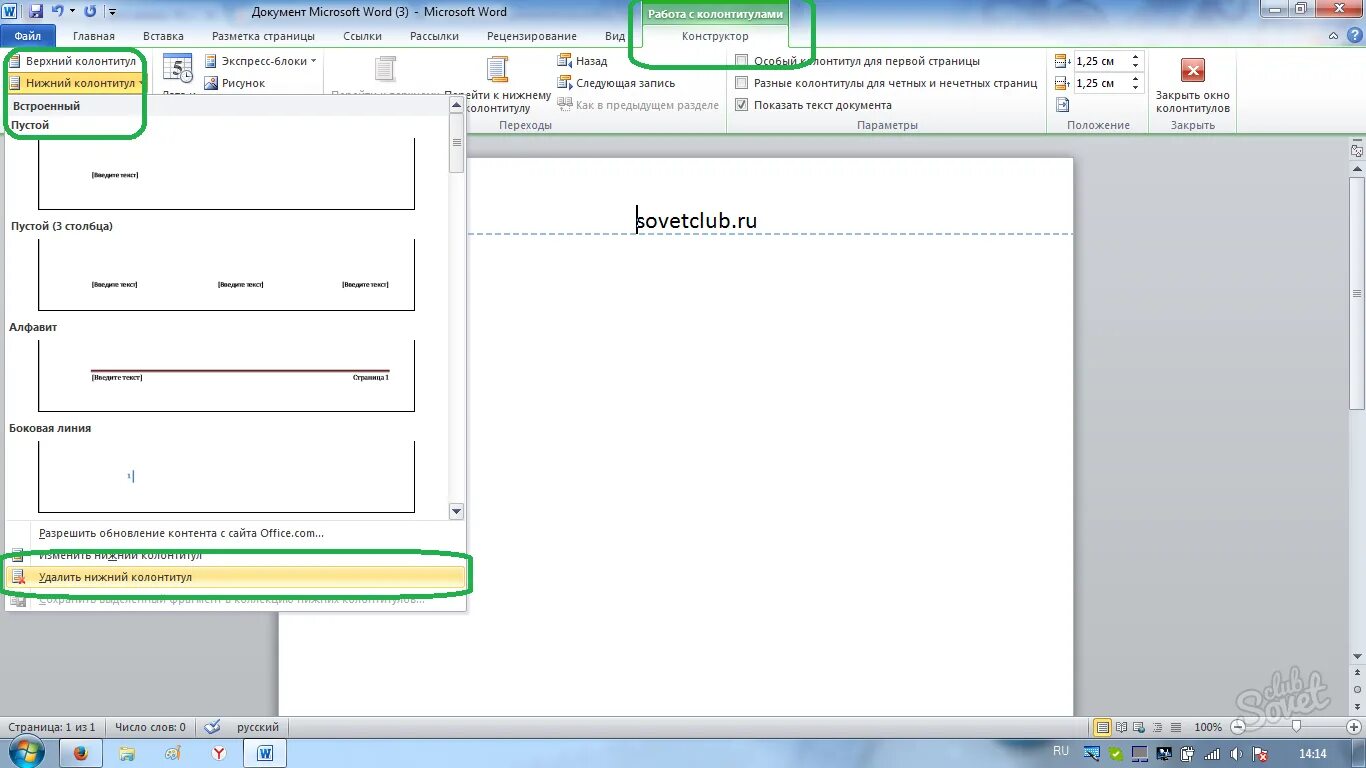Open quick access toolbar customize arrow
Screen dimensions: 1366x768
tap(111, 12)
